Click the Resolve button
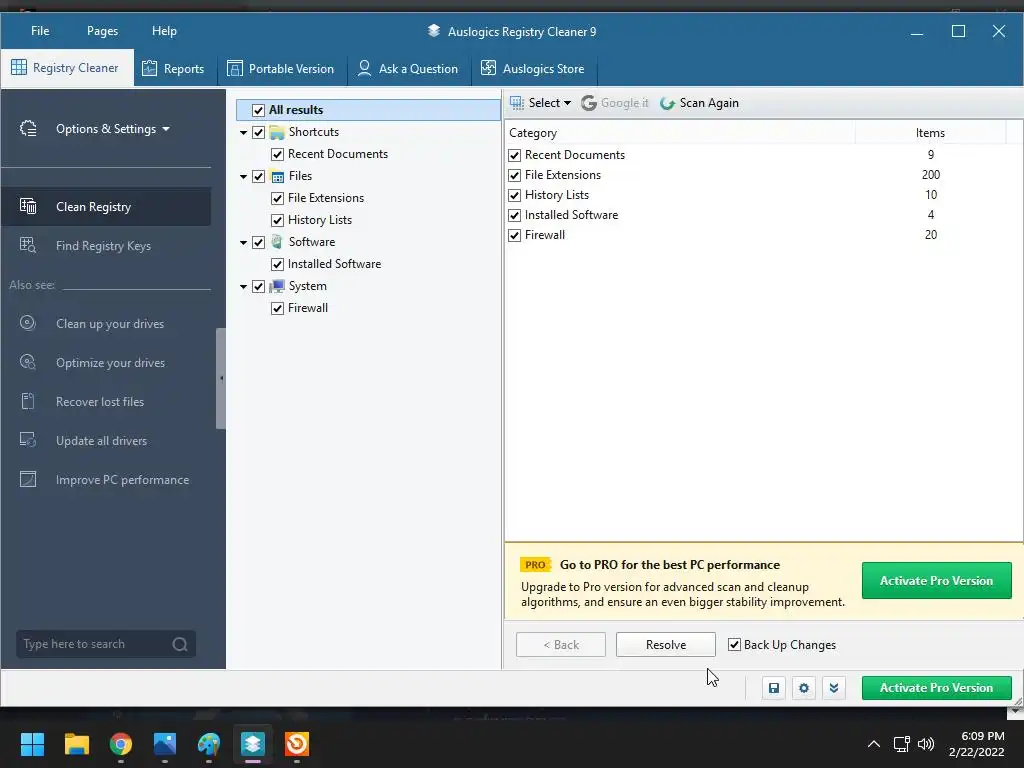The height and width of the screenshot is (768, 1024). point(665,645)
